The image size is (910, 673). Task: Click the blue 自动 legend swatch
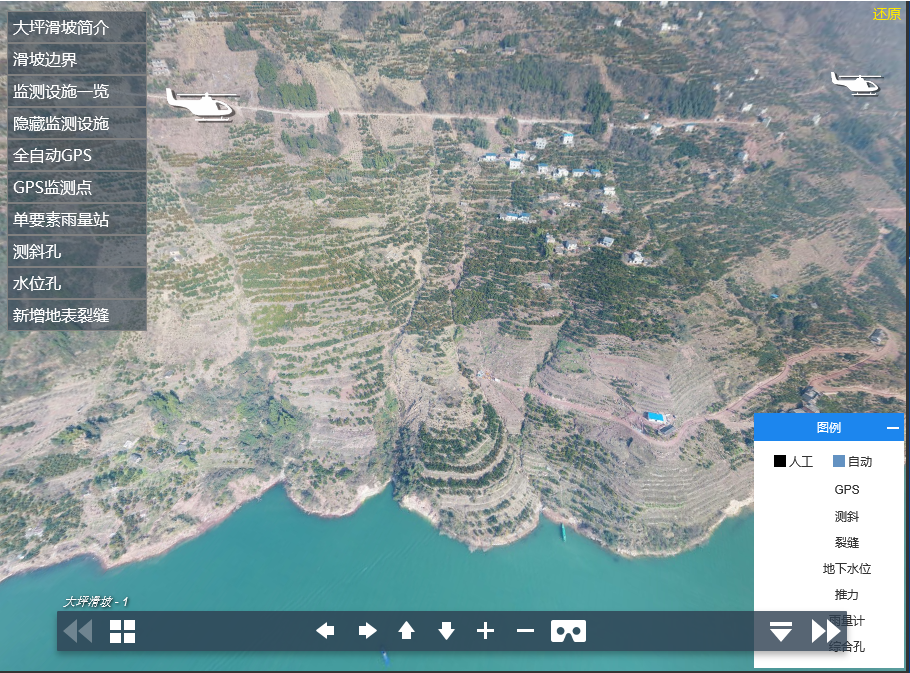tap(839, 462)
